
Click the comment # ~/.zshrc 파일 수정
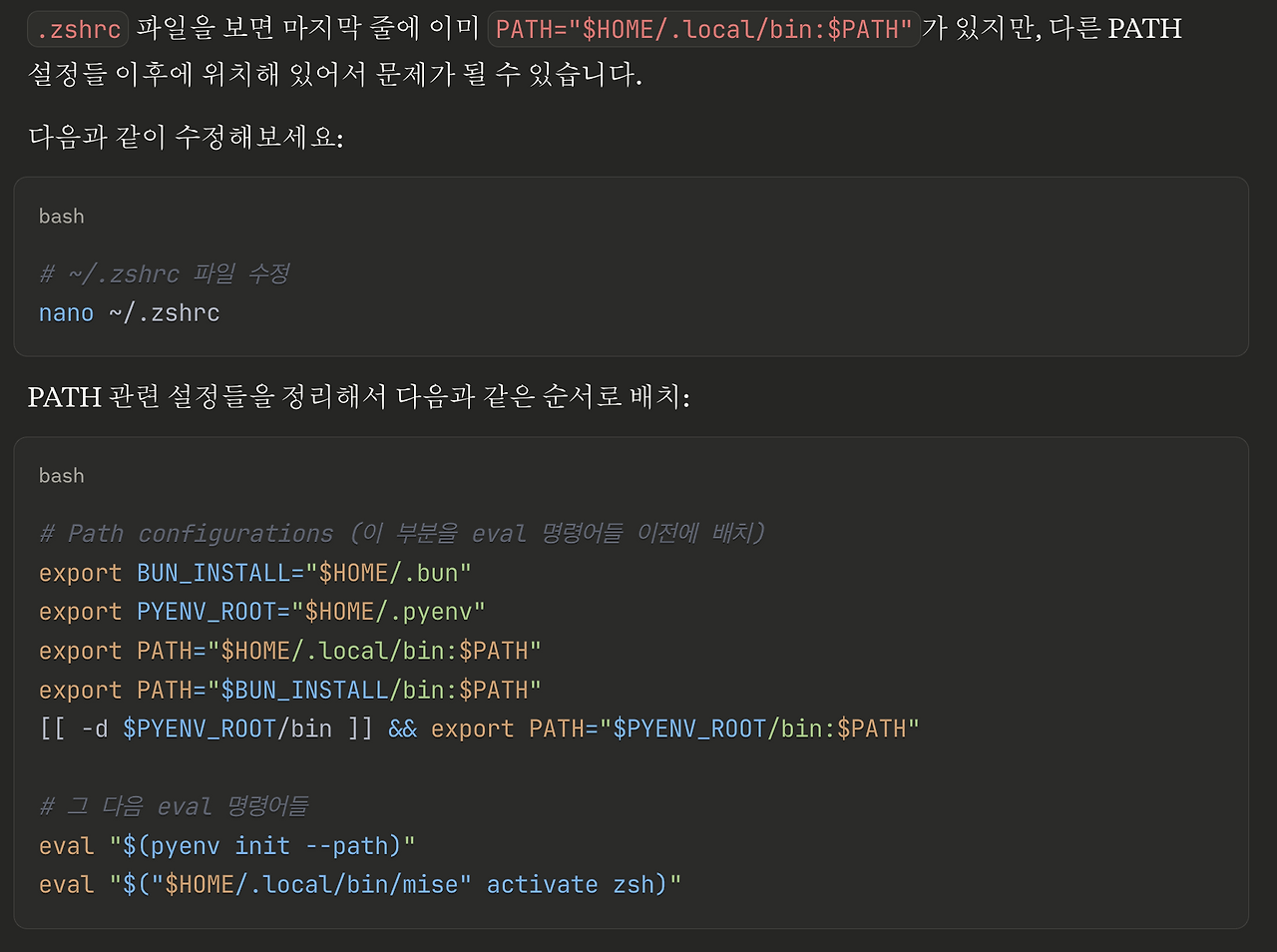coord(163,273)
